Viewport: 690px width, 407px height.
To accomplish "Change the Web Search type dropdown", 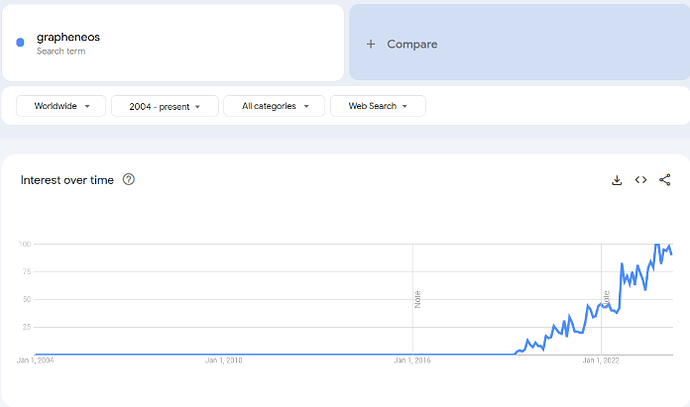I will pyautogui.click(x=378, y=106).
